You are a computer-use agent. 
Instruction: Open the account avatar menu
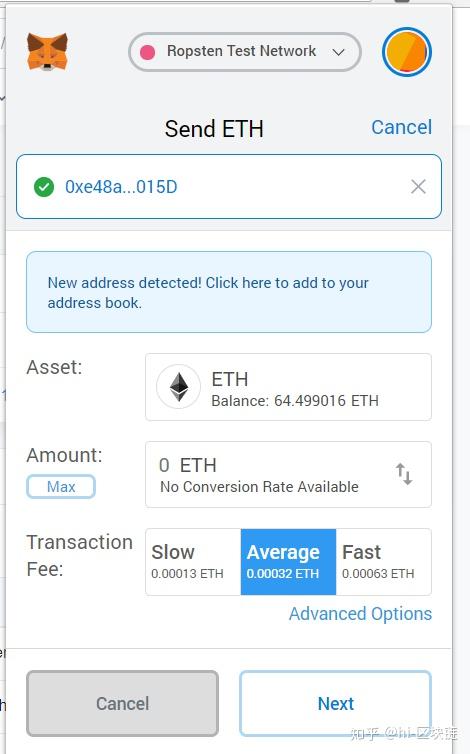407,52
